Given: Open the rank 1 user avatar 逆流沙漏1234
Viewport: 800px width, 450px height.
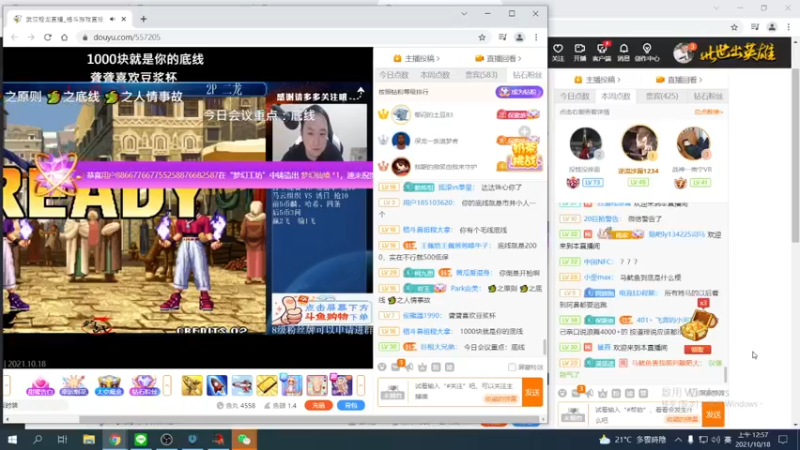Looking at the screenshot, I should (639, 143).
